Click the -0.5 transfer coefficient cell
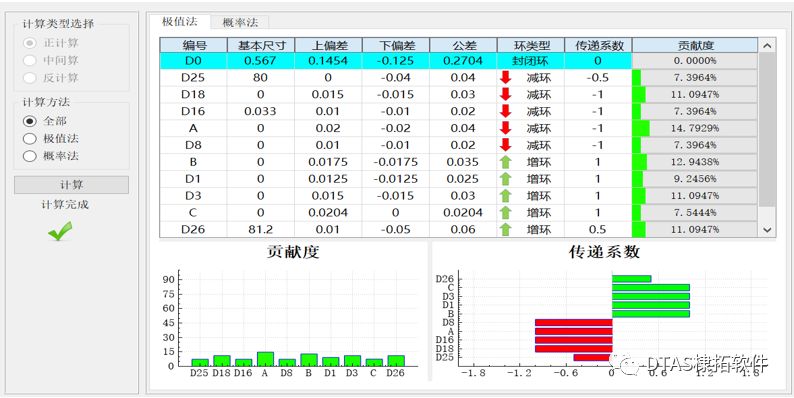This screenshot has width=794, height=398. click(x=598, y=77)
